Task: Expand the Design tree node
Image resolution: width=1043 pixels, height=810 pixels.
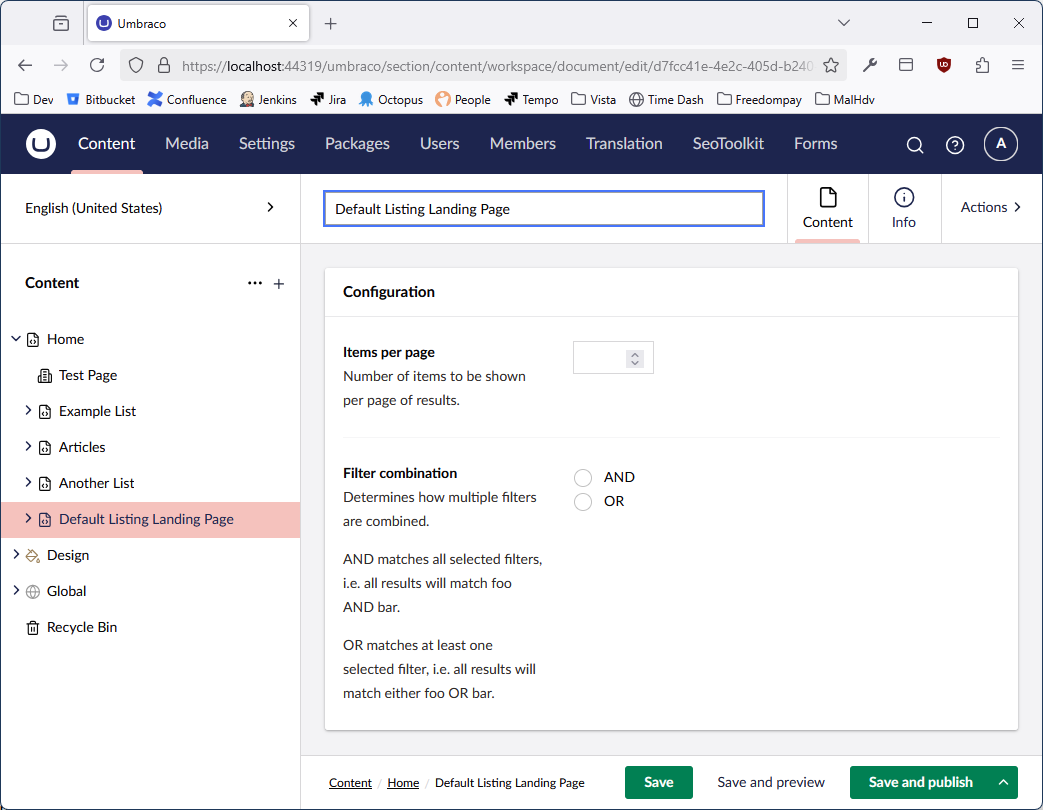Action: (16, 554)
